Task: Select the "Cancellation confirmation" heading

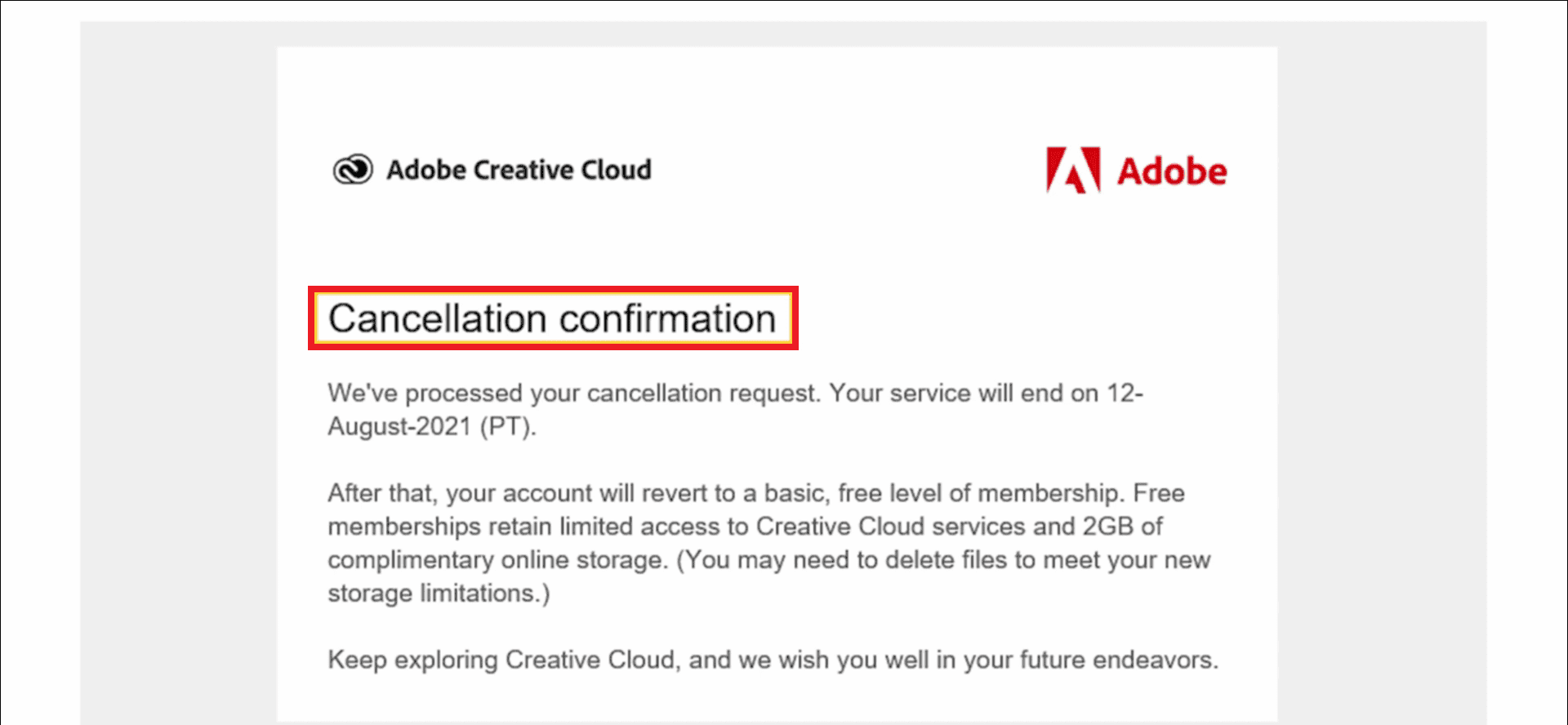Action: [552, 318]
